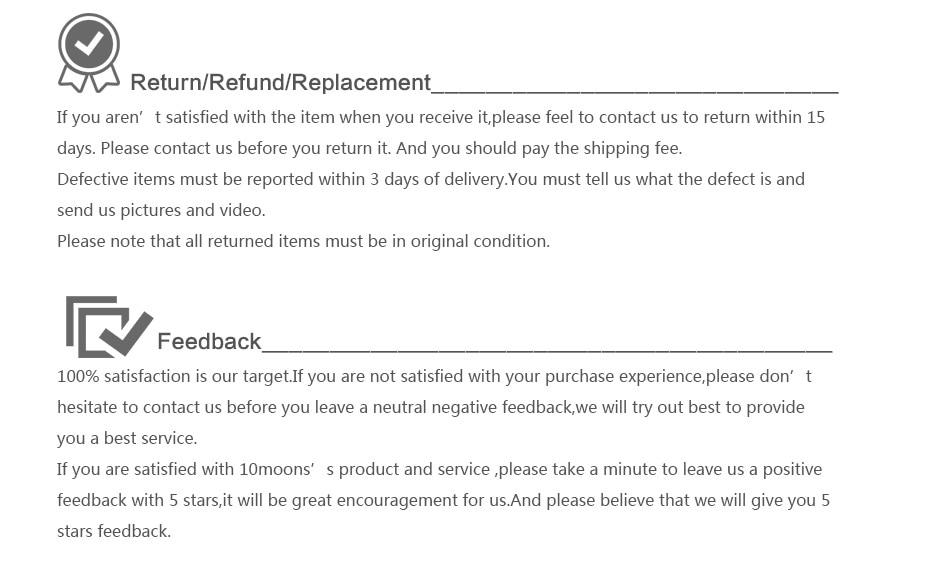
Task: Click the horizontal rule after the Feedback heading
Action: click(547, 351)
